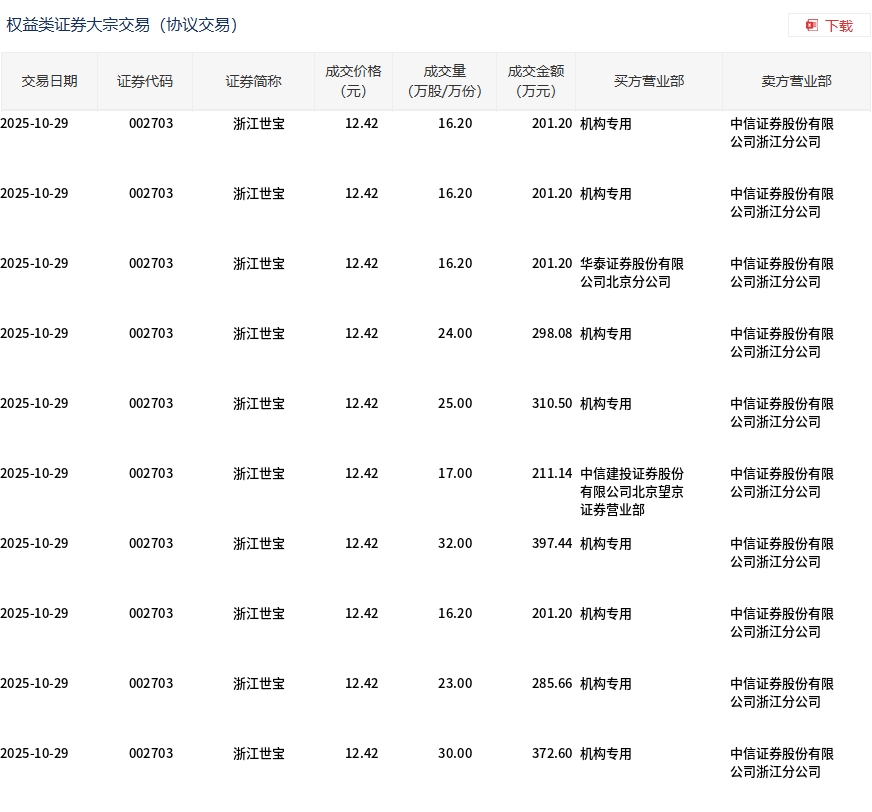Click the 16.20 volume in 华泰证券 buyer row
872x812 pixels.
(x=455, y=264)
